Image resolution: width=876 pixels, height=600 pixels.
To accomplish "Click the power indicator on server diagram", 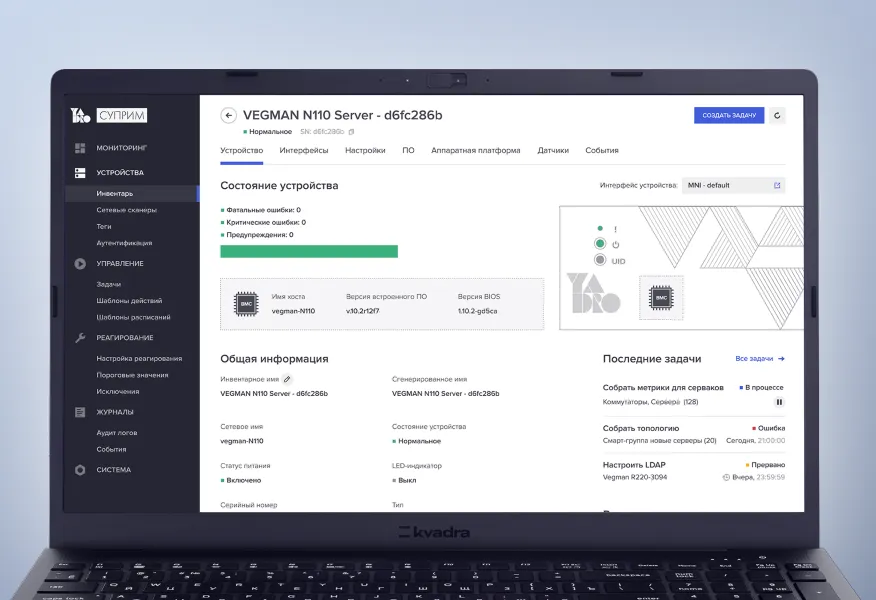I will (x=600, y=244).
